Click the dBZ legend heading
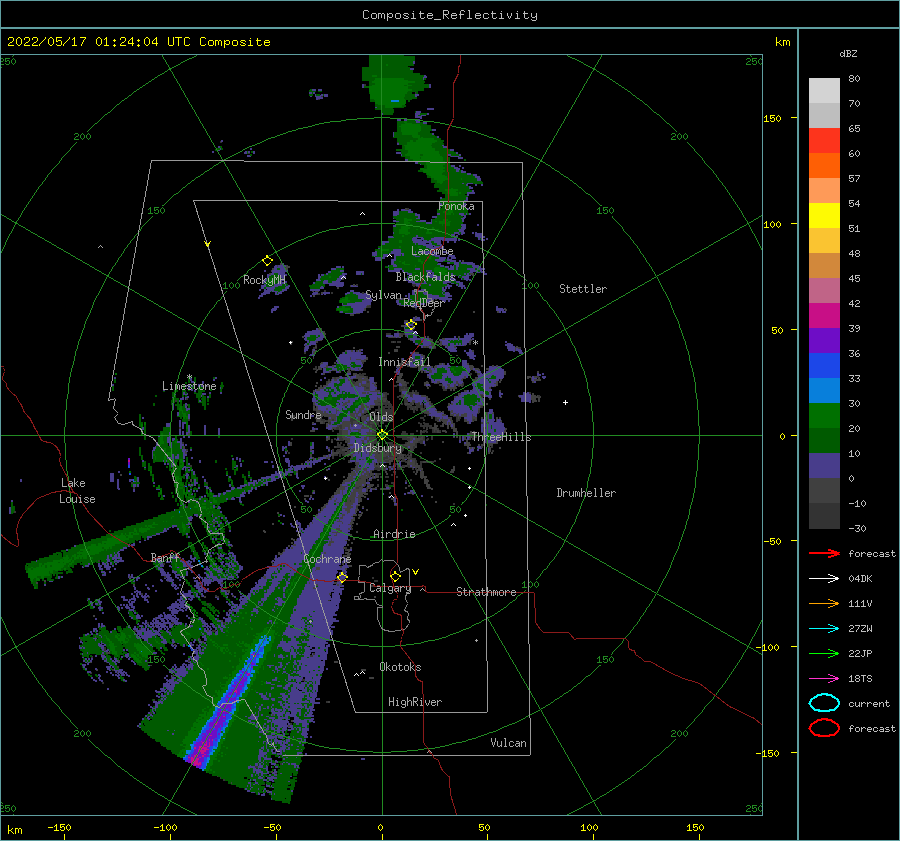The image size is (900, 841). [848, 53]
